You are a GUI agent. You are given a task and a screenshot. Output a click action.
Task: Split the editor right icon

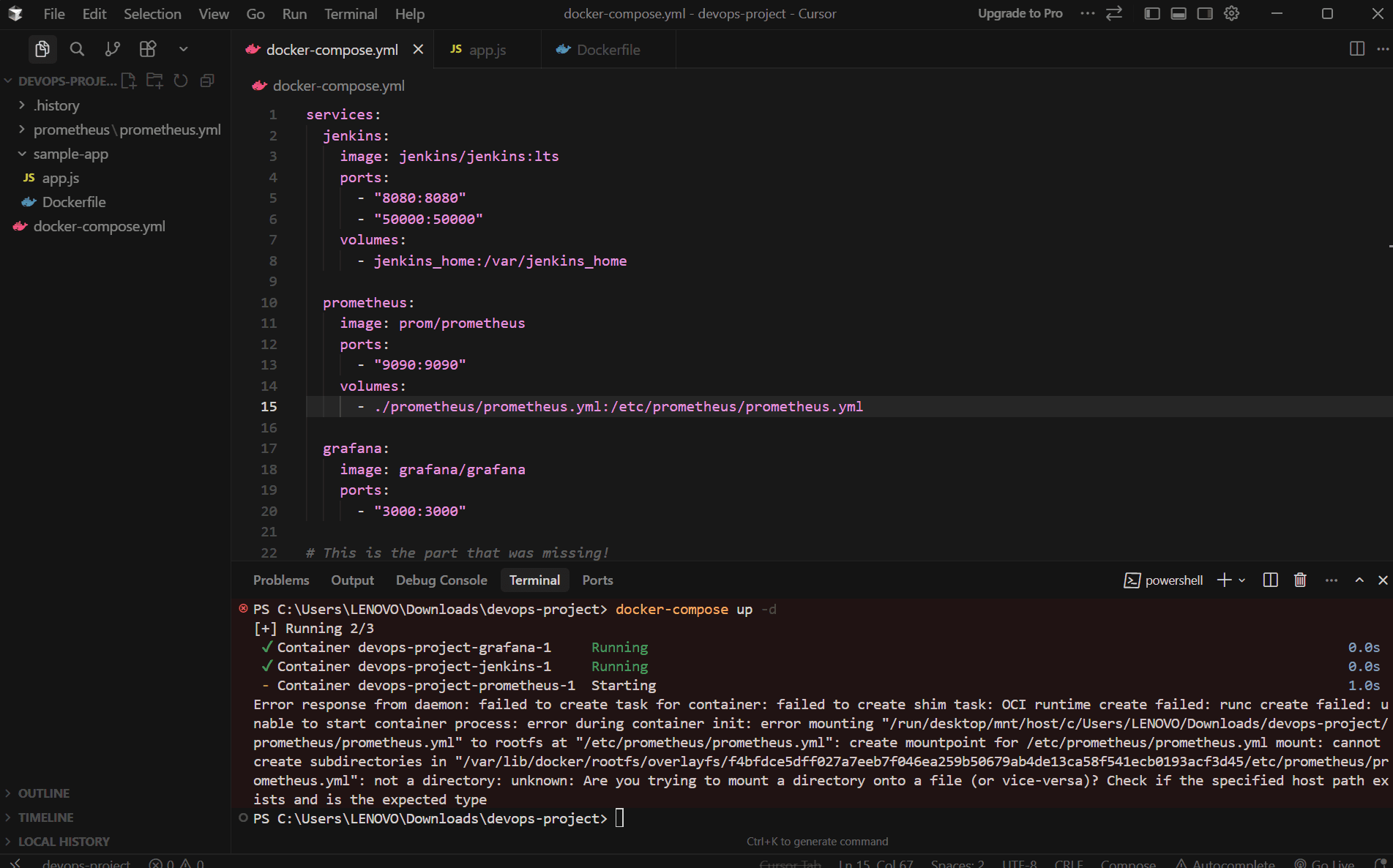pos(1356,49)
